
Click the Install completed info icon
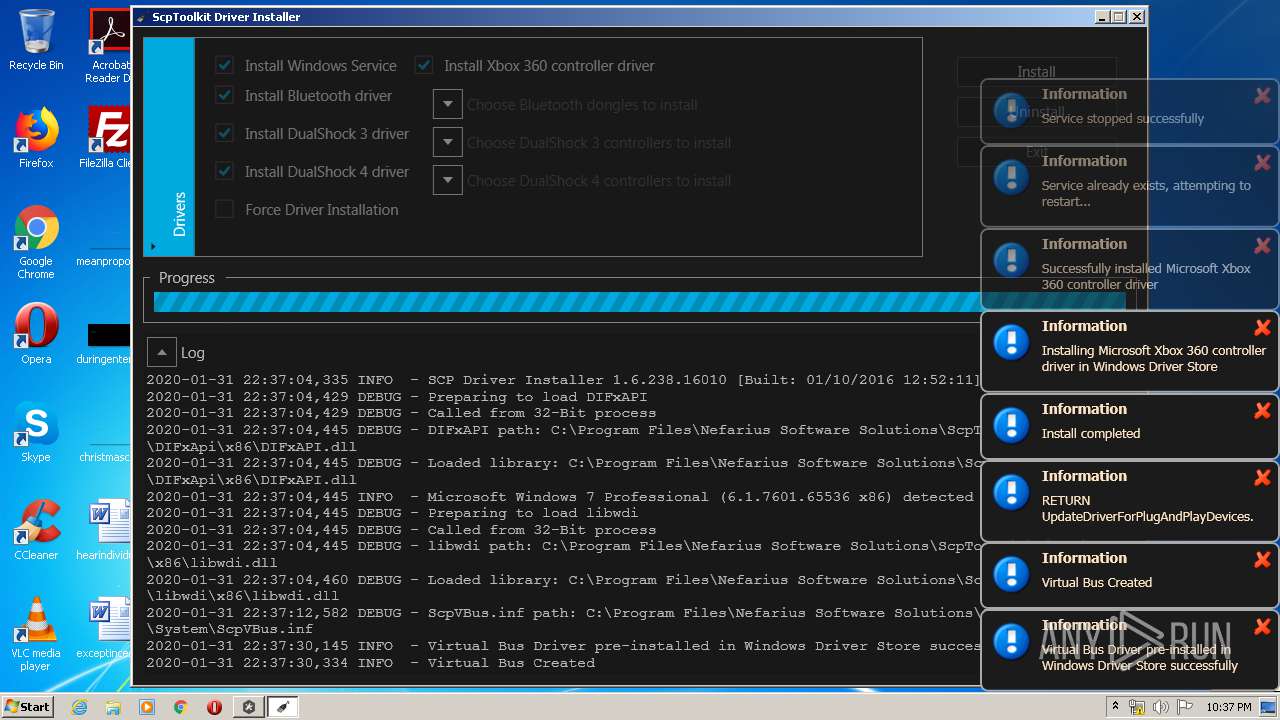tap(1011, 425)
